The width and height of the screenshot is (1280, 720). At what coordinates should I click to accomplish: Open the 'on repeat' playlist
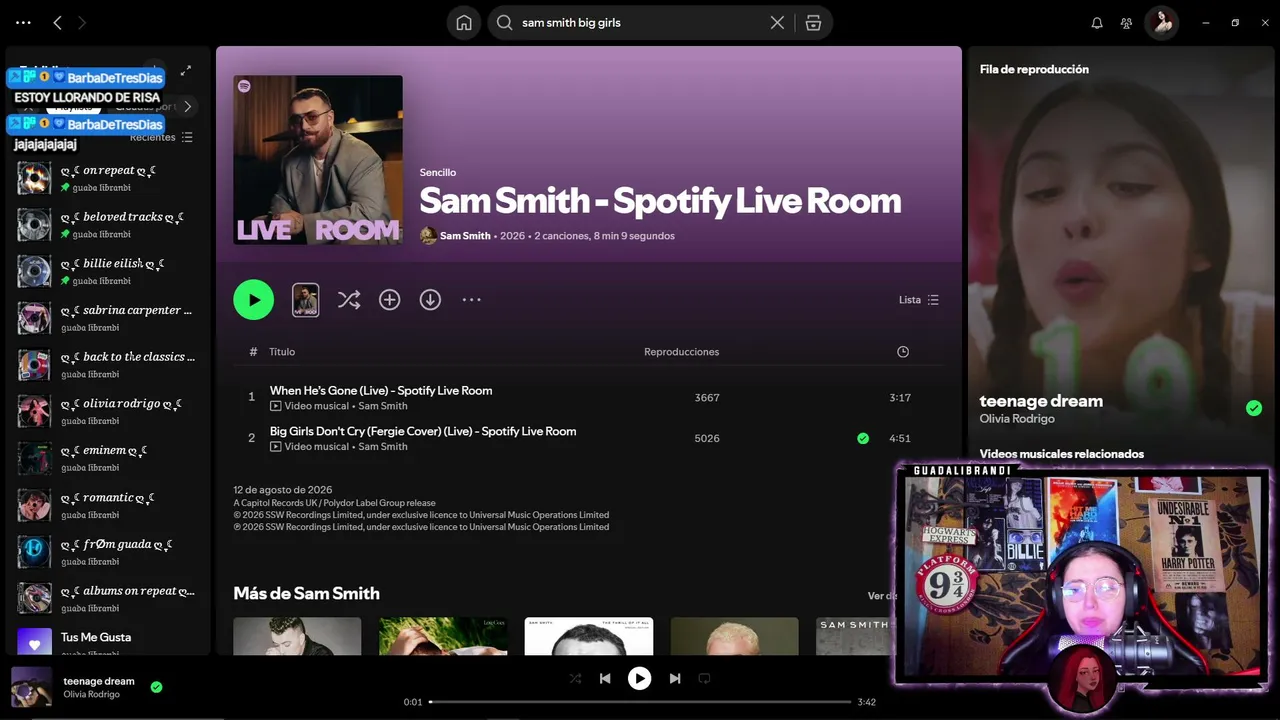108,178
